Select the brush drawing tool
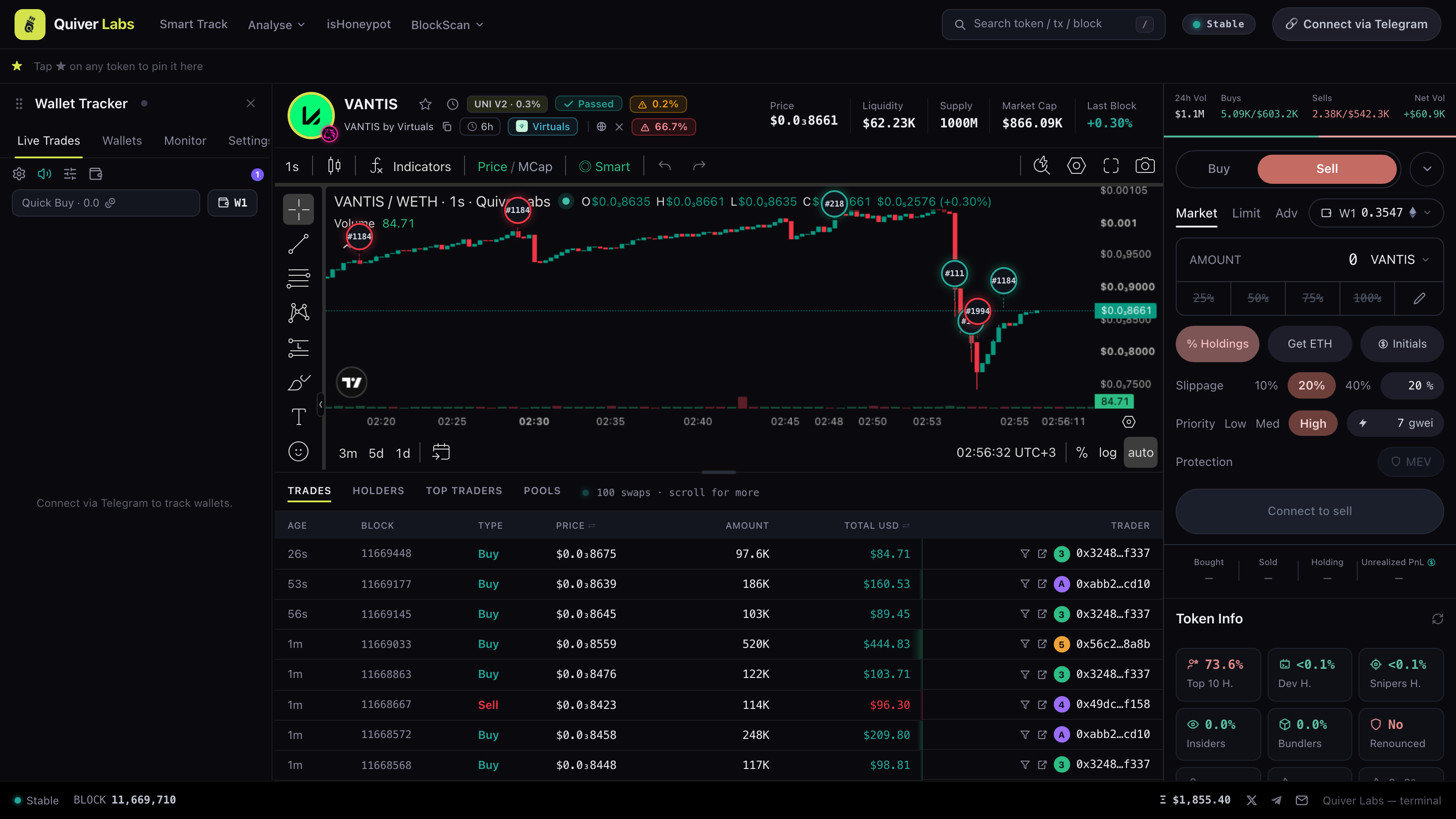Image resolution: width=1456 pixels, height=819 pixels. click(x=298, y=383)
